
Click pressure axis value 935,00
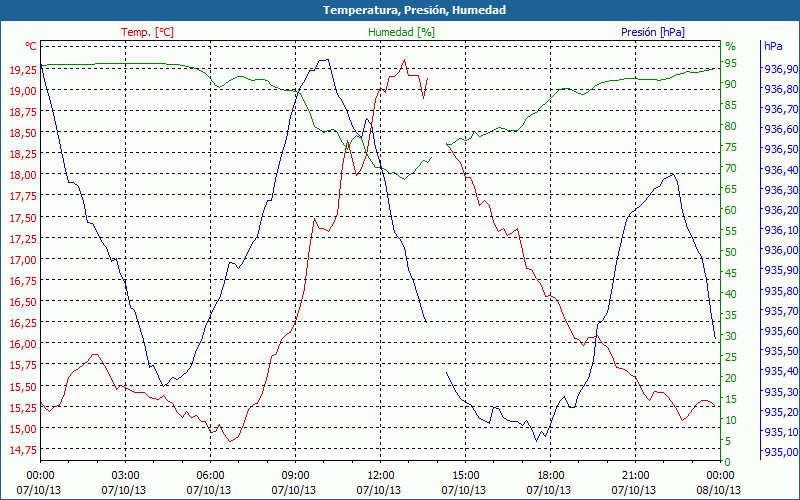point(781,452)
